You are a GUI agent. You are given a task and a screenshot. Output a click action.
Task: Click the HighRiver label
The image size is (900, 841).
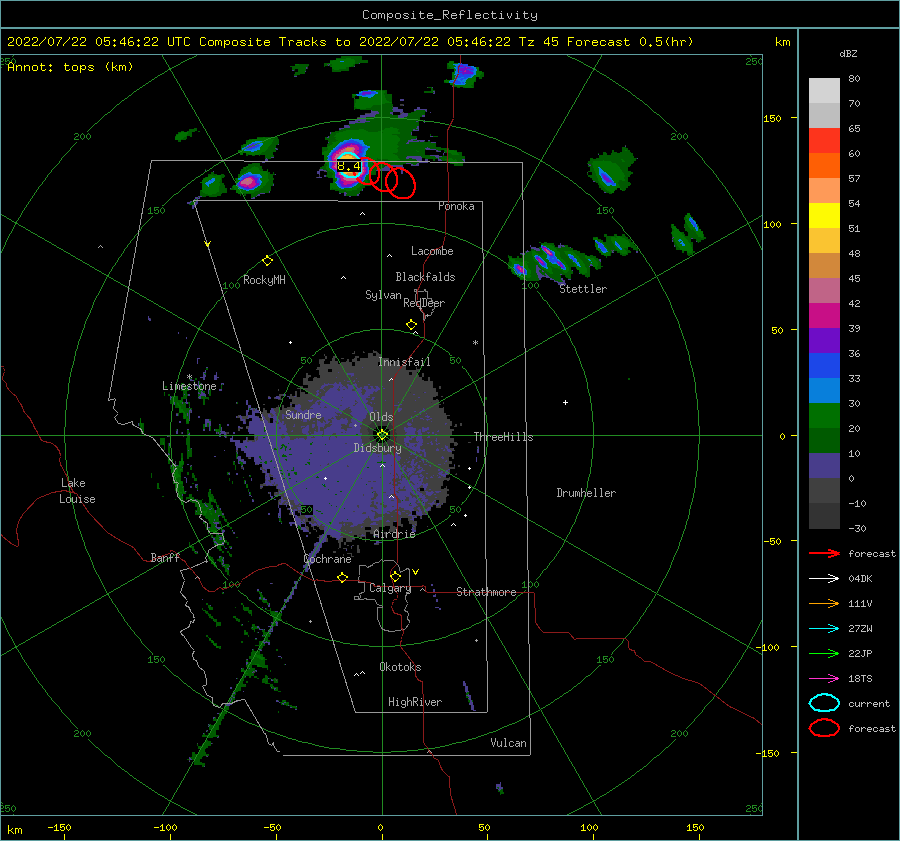click(x=415, y=702)
